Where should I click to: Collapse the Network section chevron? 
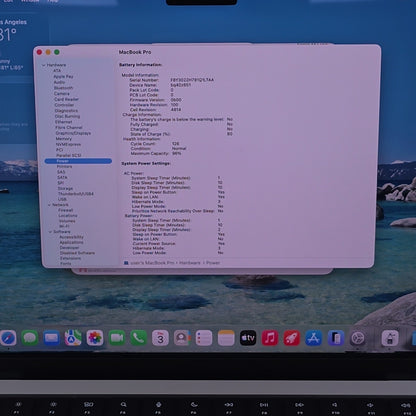click(x=50, y=205)
